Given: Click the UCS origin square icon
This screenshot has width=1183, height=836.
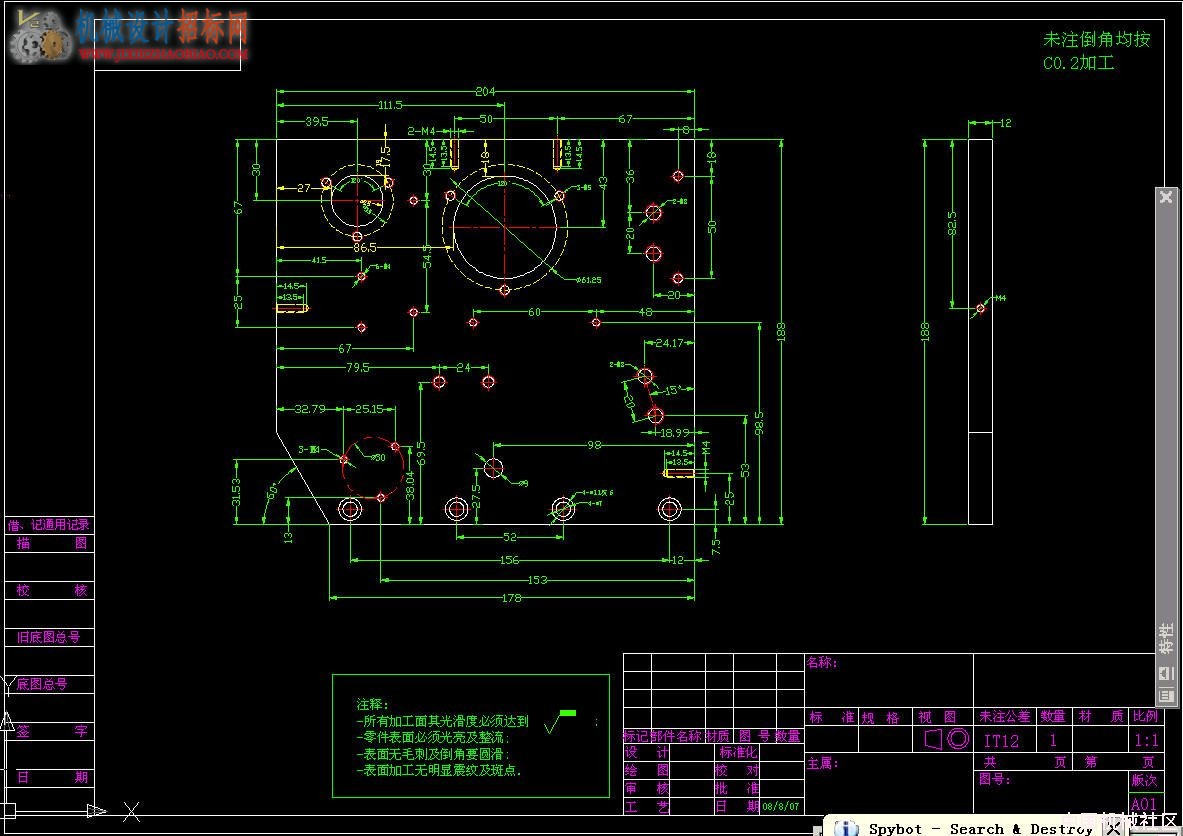Looking at the screenshot, I should click(x=8, y=811).
